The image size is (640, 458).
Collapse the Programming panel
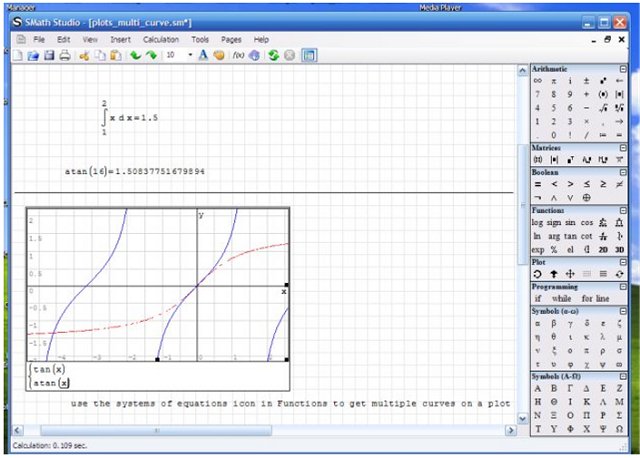(x=623, y=287)
